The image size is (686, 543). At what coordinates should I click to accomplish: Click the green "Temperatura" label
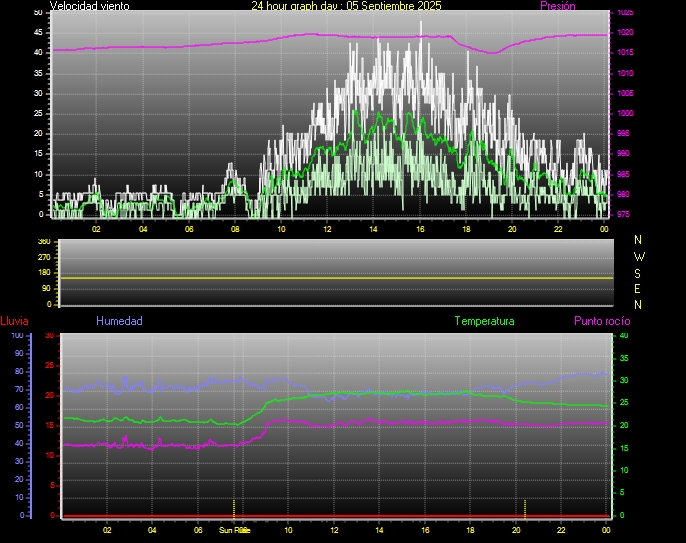coord(484,321)
